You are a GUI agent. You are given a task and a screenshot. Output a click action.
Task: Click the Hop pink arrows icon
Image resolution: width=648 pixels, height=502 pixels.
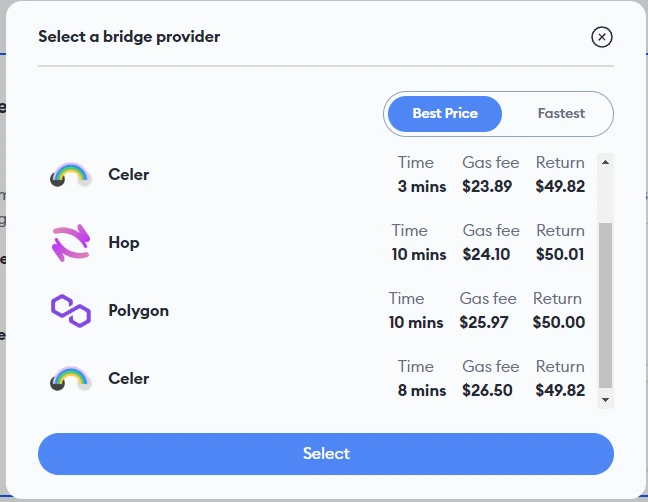pyautogui.click(x=71, y=243)
